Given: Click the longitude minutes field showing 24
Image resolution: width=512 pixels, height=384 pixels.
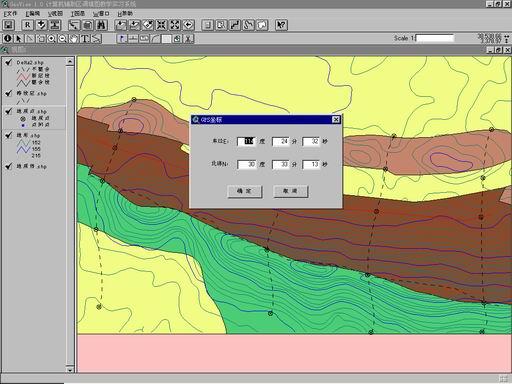Looking at the screenshot, I should pyautogui.click(x=281, y=141).
